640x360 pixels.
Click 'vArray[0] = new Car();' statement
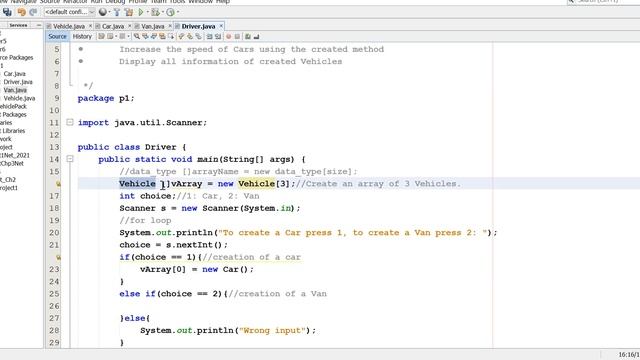[197, 269]
